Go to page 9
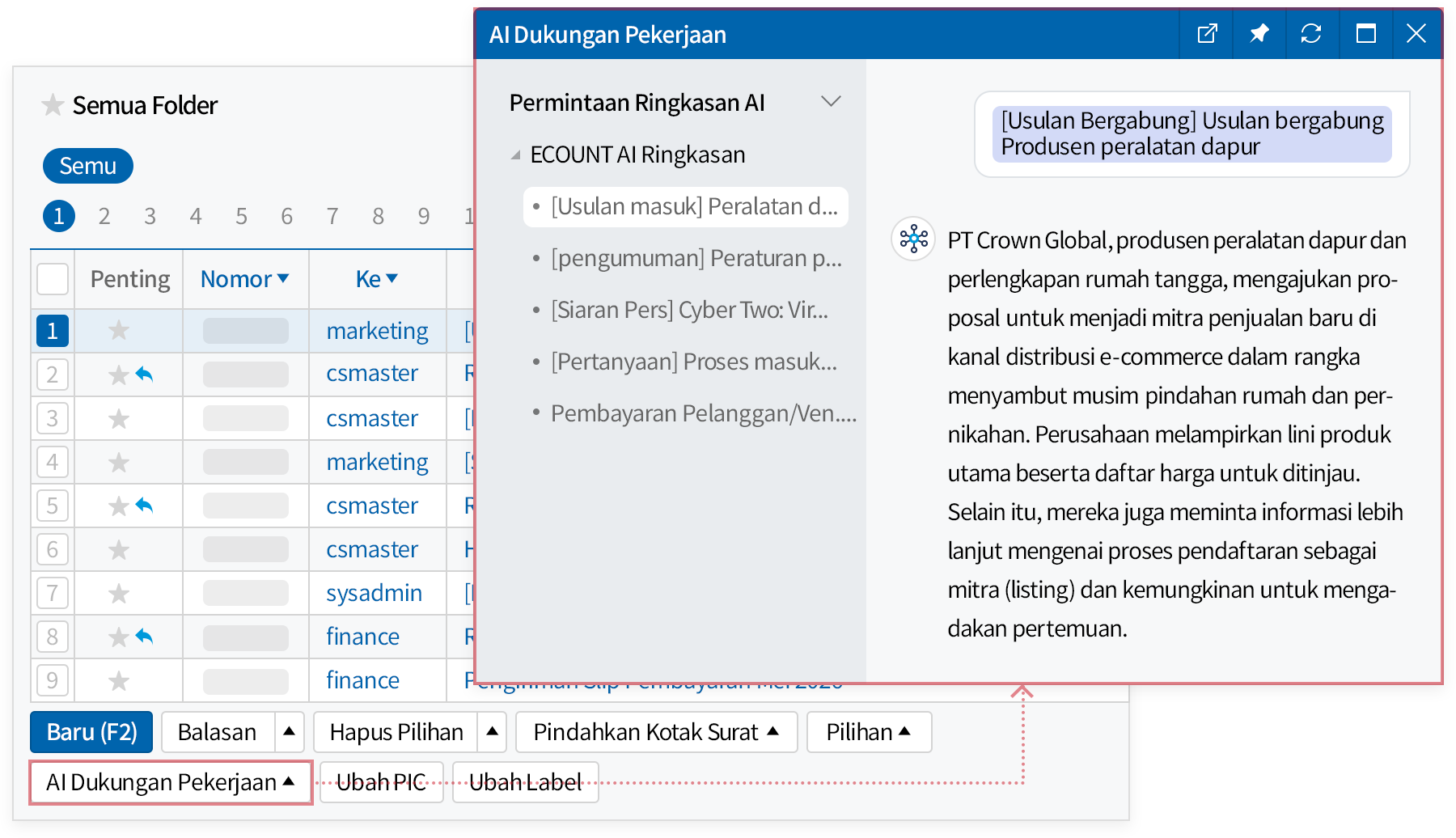1456x838 pixels. coord(424,216)
